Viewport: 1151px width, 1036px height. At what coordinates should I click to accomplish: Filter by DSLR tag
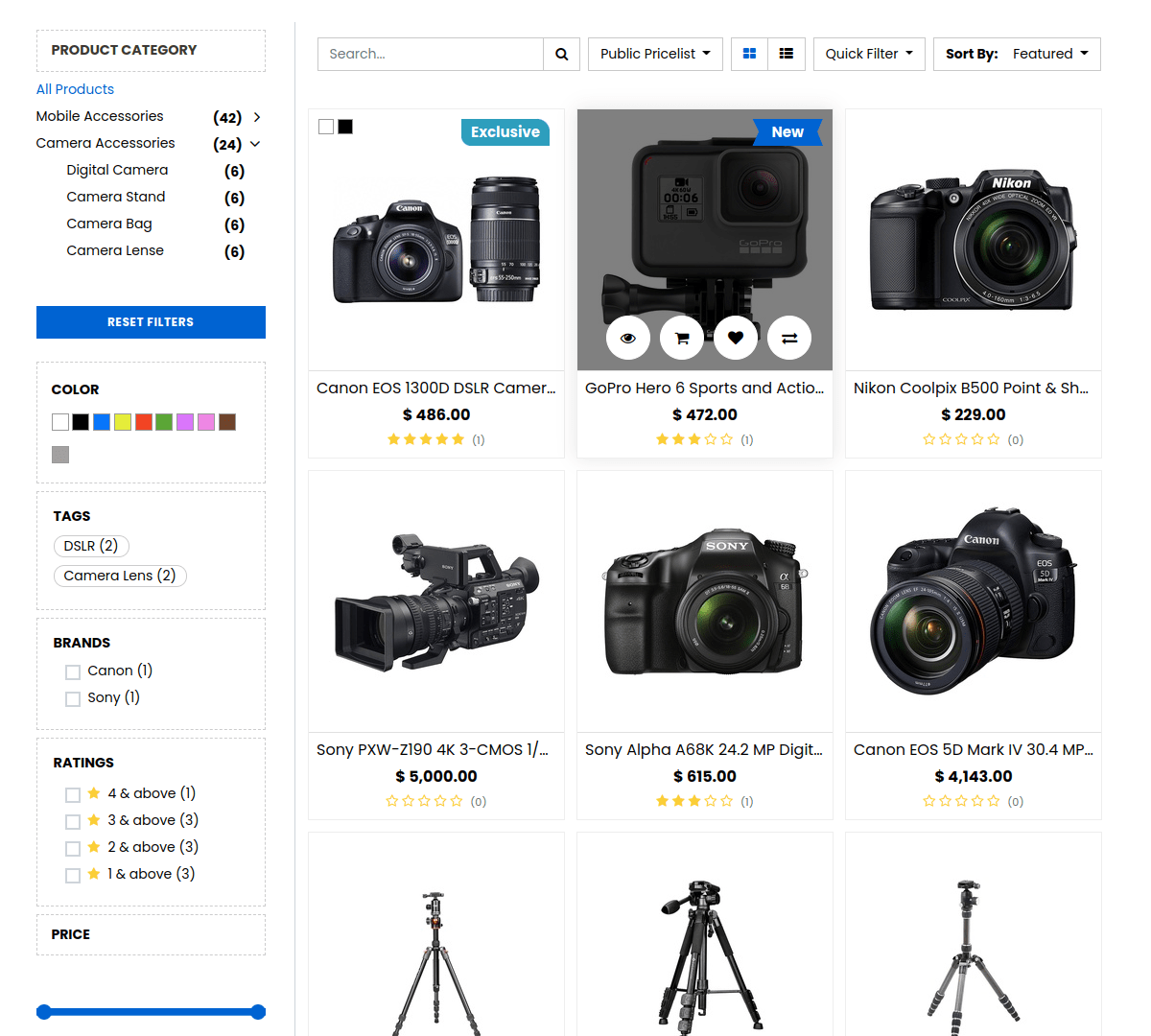(91, 546)
